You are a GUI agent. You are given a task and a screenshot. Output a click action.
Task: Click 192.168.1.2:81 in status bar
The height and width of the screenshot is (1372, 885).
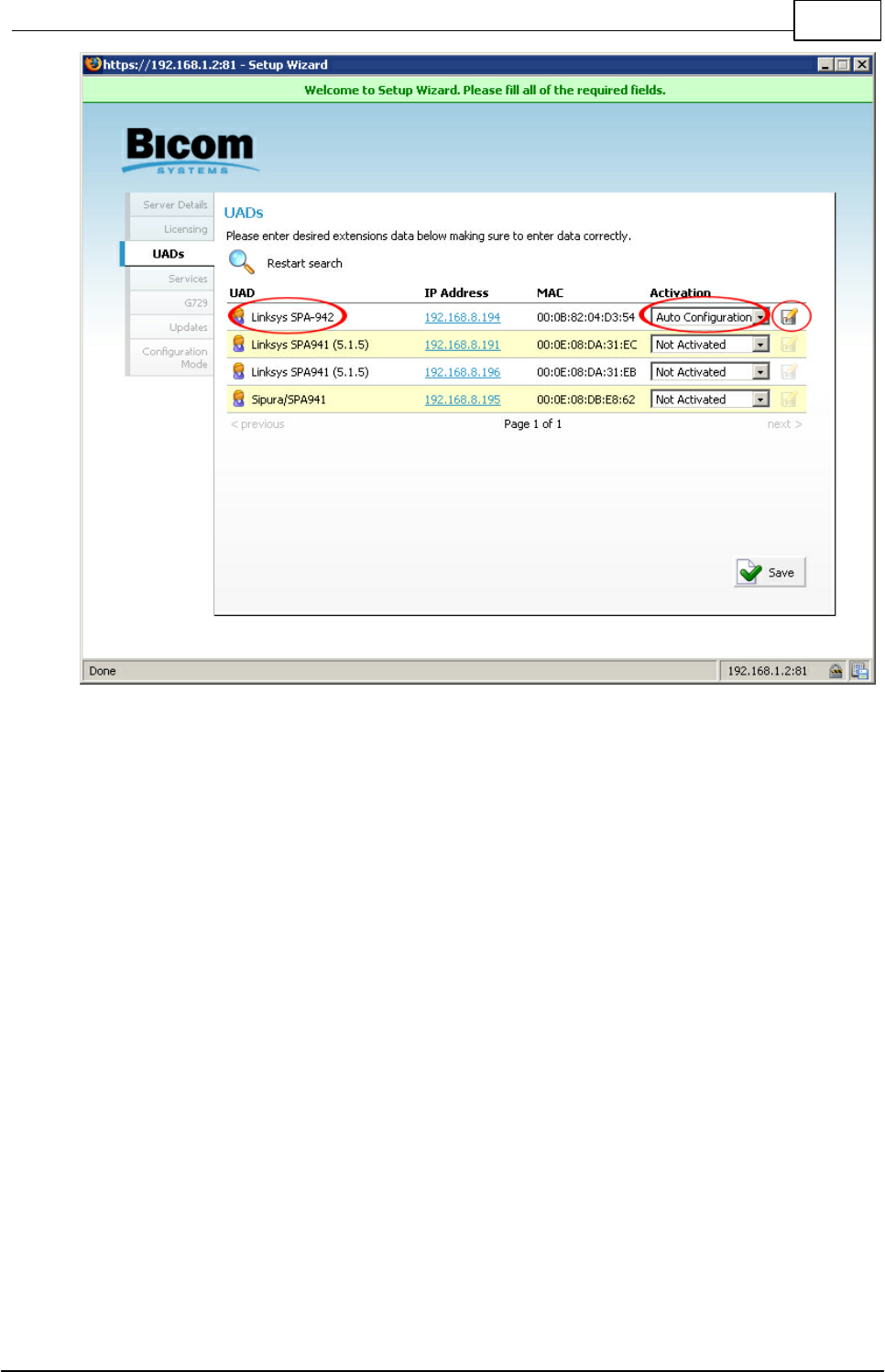[768, 671]
